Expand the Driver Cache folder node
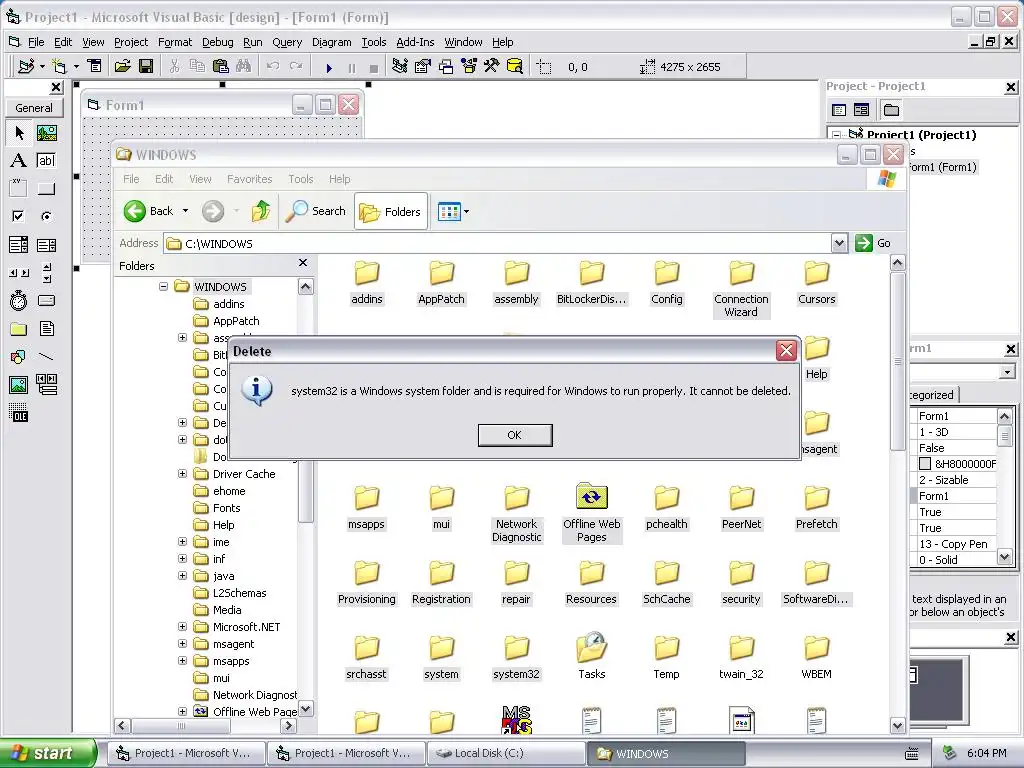This screenshot has width=1024, height=768. click(182, 474)
